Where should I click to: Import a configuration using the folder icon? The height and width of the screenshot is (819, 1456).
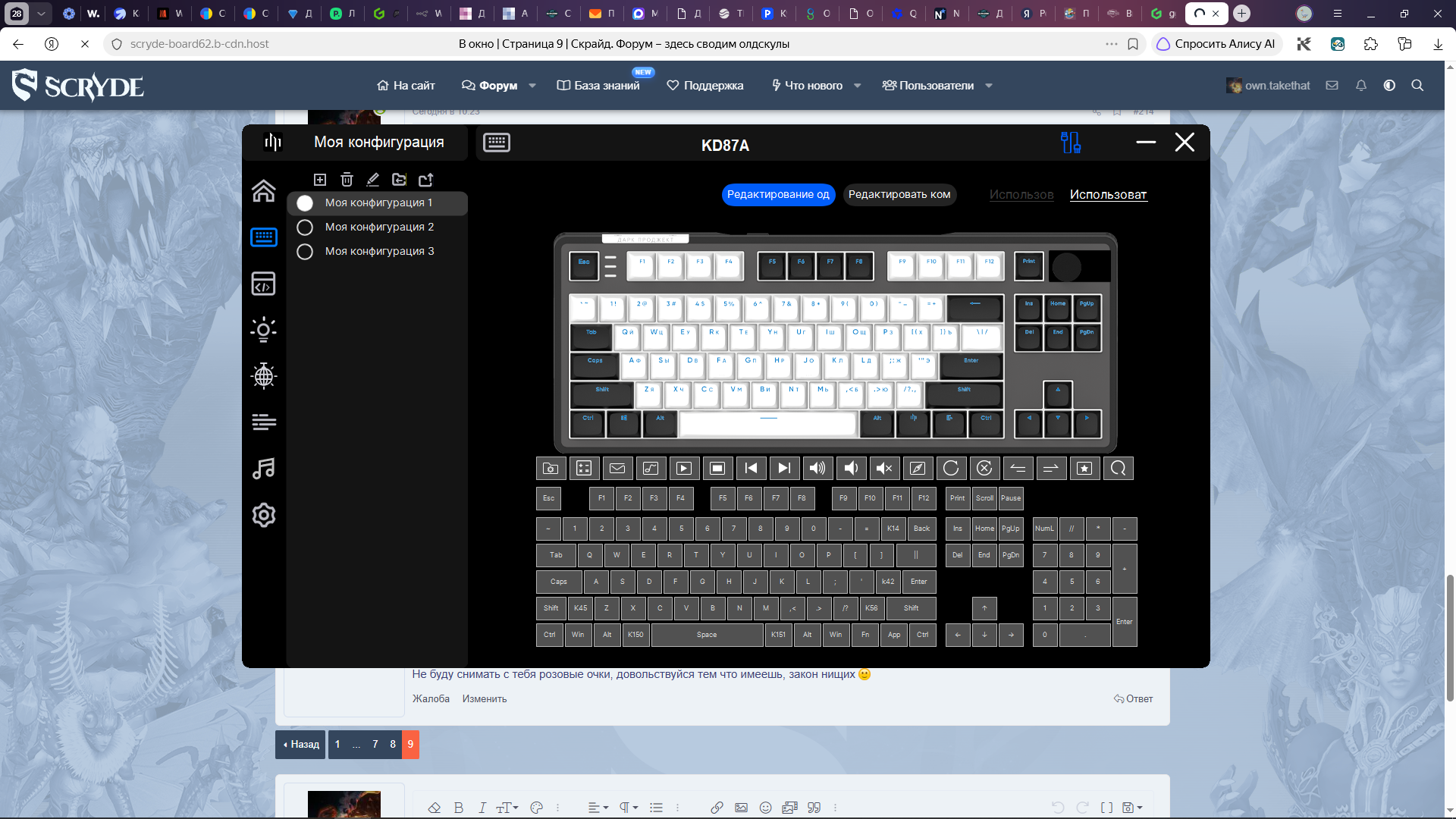[x=399, y=180]
